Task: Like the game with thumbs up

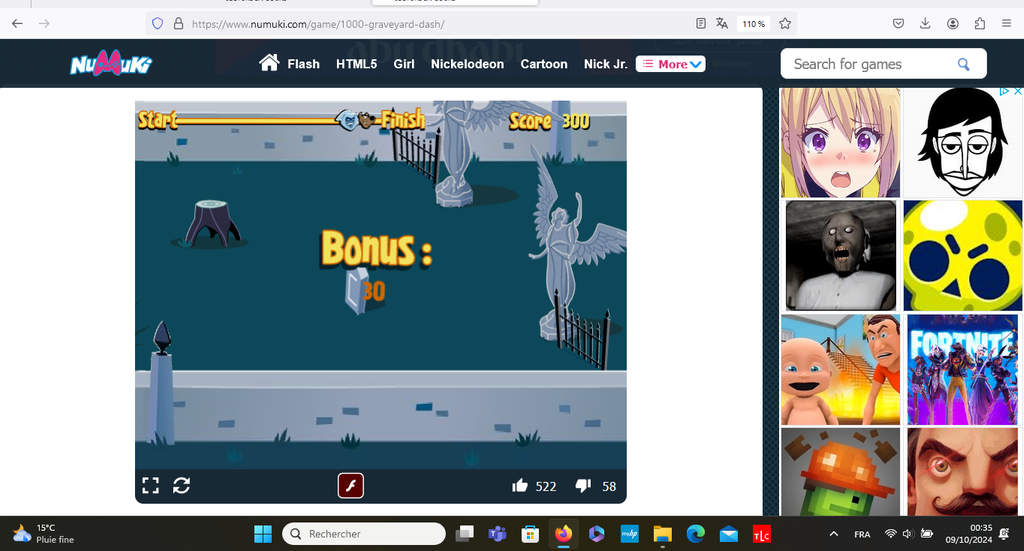Action: 520,486
